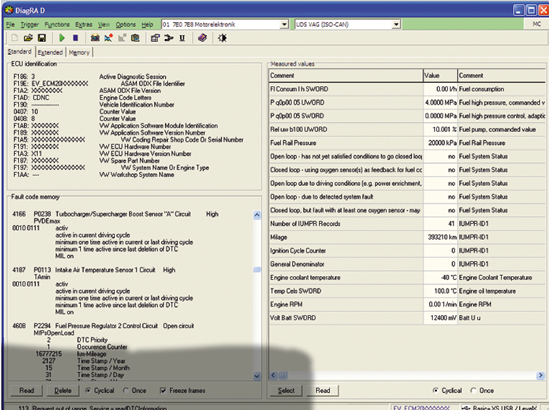Click the toolbar icon just right of the blue stop square
This screenshot has height=410, width=549.
click(95, 38)
